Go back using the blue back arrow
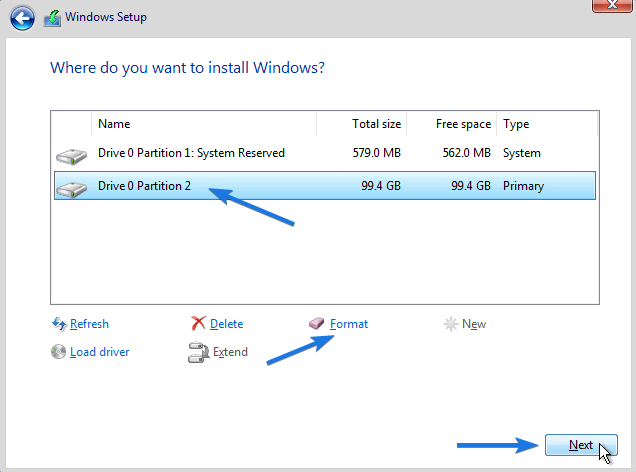The width and height of the screenshot is (636, 472). (22, 18)
